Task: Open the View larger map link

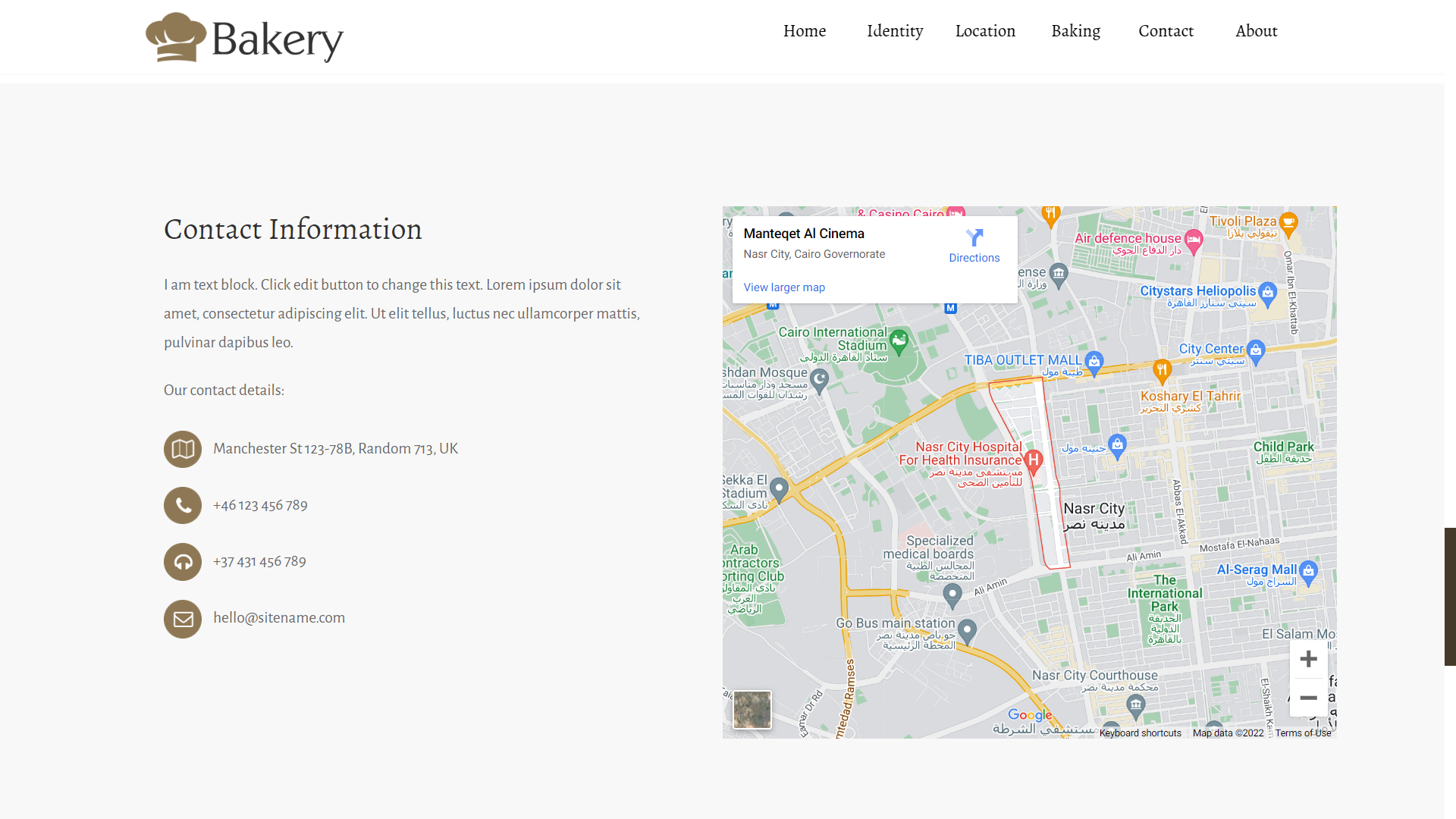Action: point(784,287)
